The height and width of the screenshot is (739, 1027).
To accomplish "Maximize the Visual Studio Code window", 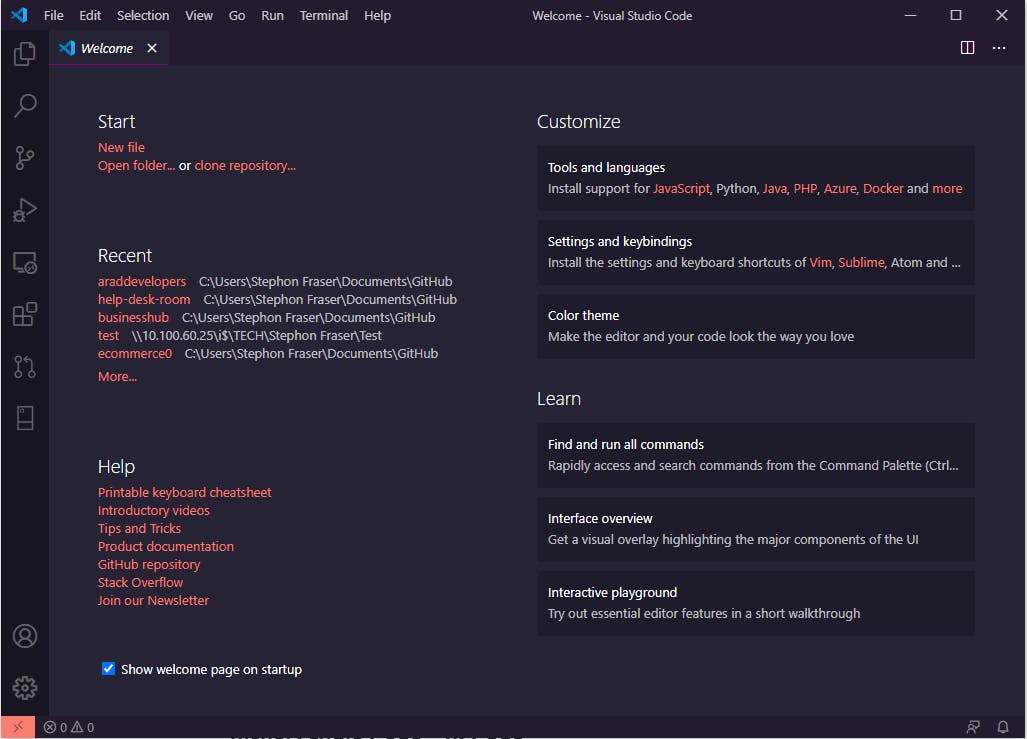I will pos(956,15).
